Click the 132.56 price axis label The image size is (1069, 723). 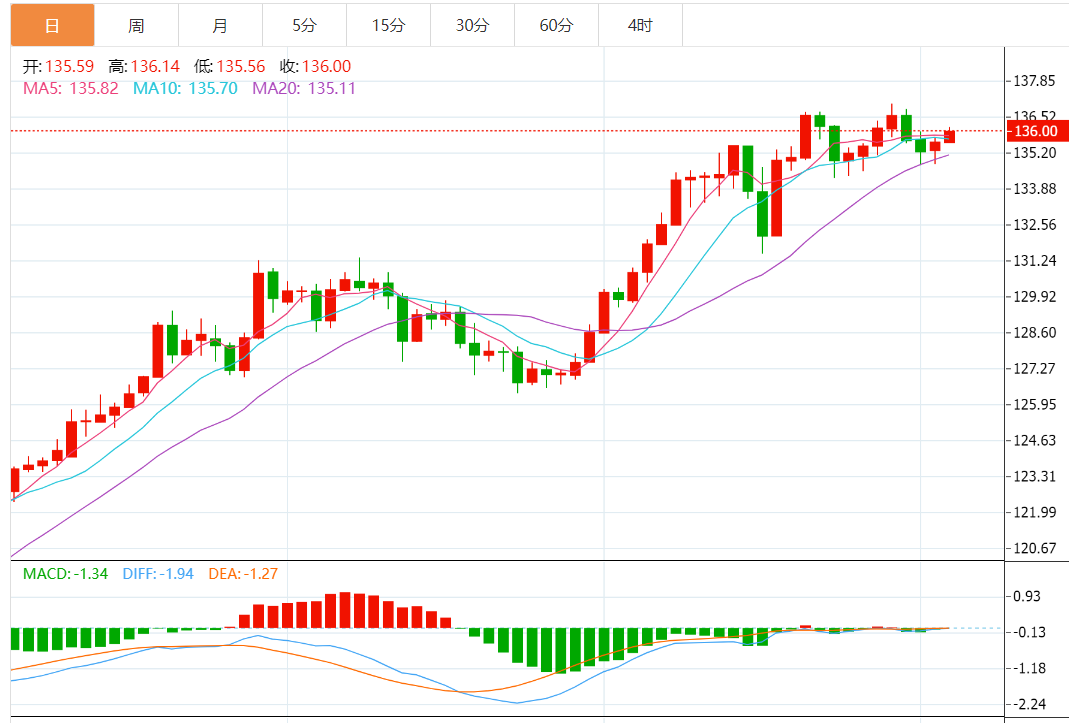[x=1034, y=225]
